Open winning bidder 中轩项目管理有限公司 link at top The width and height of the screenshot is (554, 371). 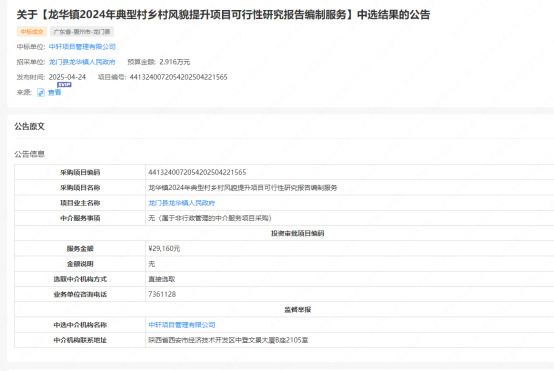coord(82,47)
